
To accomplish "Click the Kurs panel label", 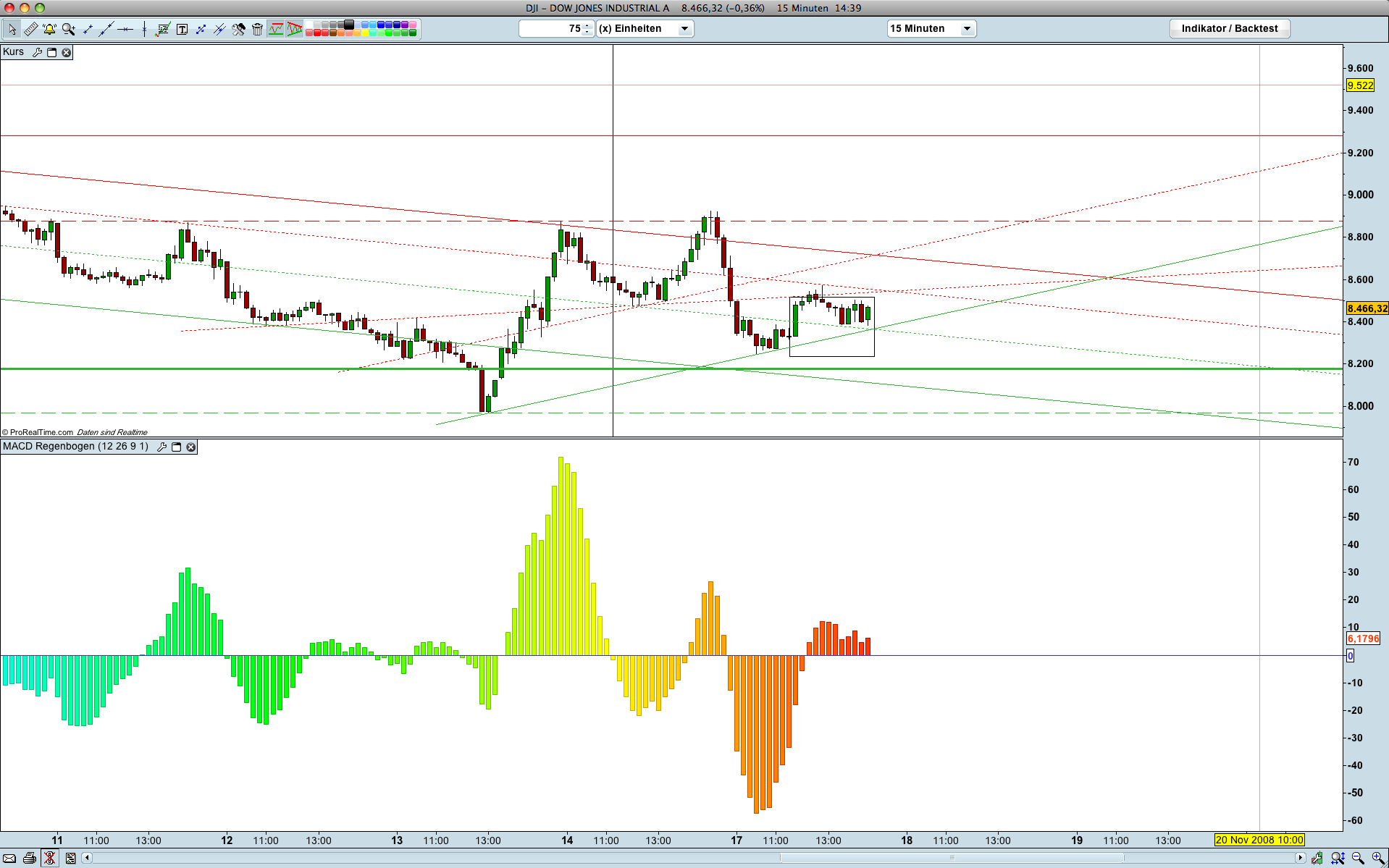I will point(14,52).
